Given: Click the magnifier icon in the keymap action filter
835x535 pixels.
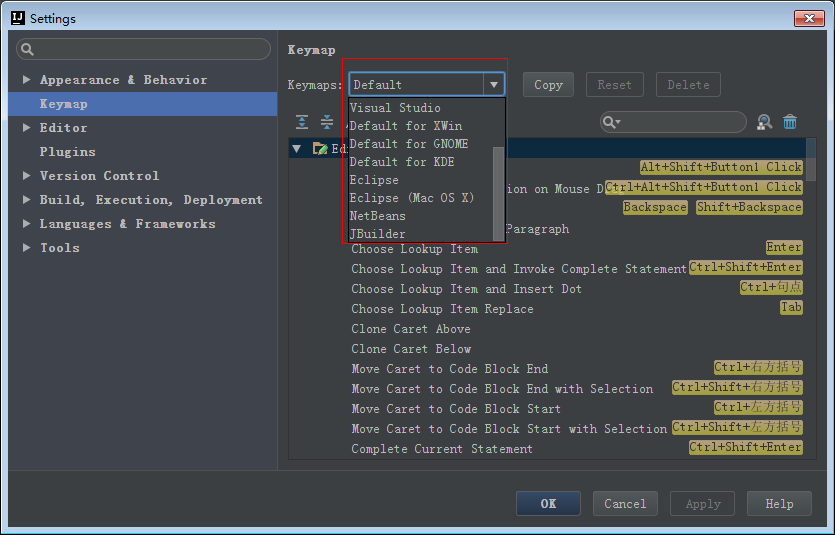Looking at the screenshot, I should [x=610, y=122].
